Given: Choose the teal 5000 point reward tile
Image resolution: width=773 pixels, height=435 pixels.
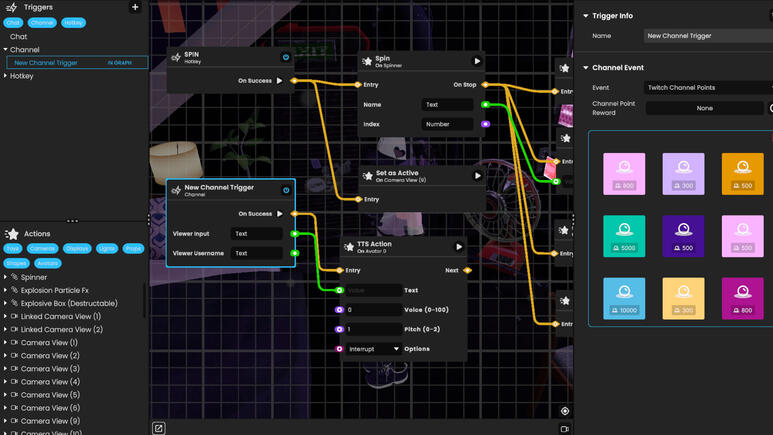Looking at the screenshot, I should click(x=624, y=236).
